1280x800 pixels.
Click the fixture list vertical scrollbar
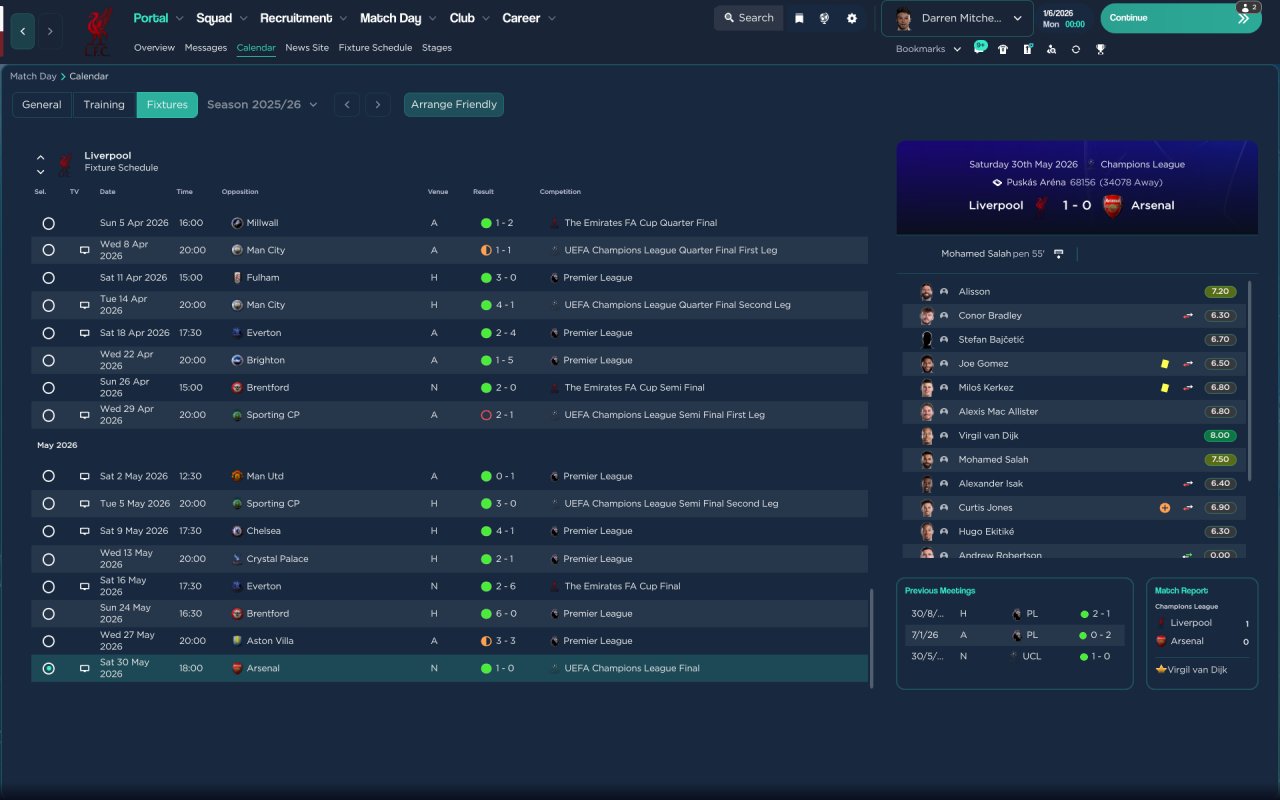pos(872,638)
